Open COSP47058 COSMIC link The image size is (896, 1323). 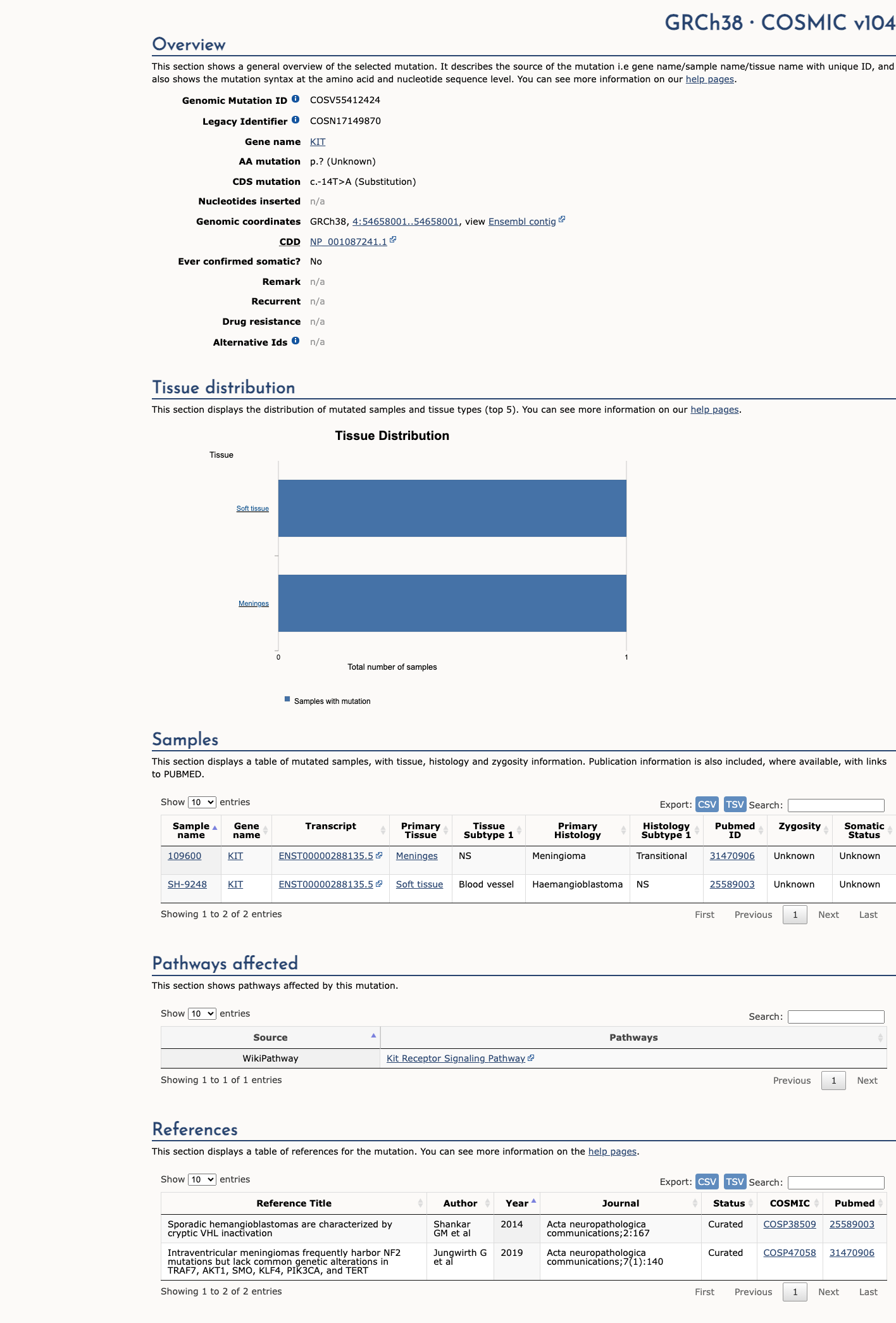(789, 1253)
